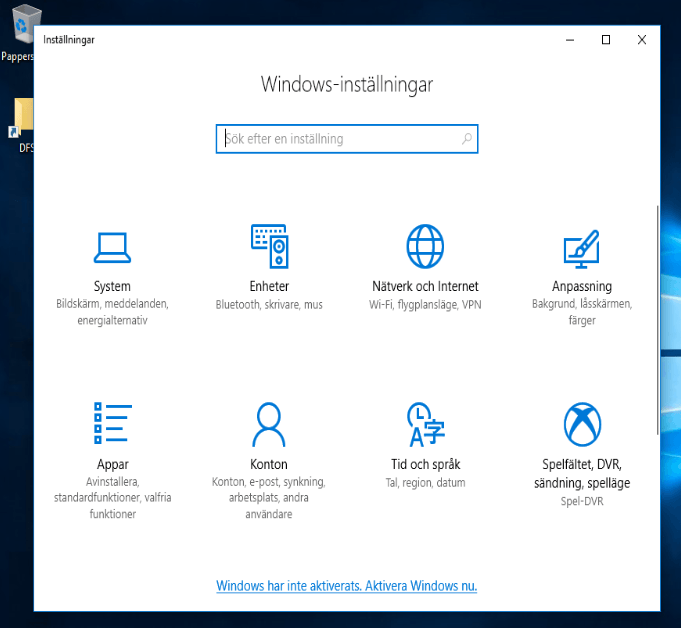
Task: Open the Tid och språk icon
Action: [426, 424]
